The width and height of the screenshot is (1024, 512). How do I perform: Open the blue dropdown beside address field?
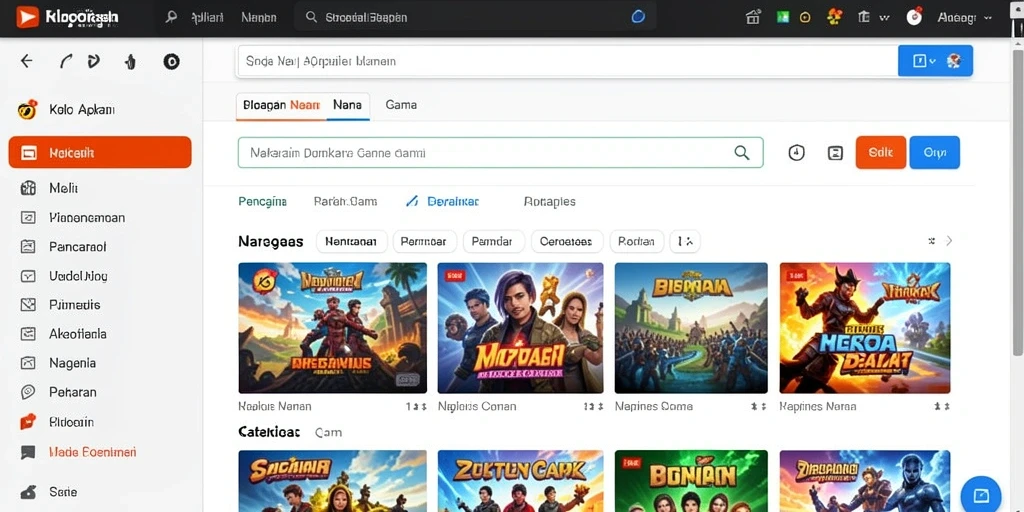tap(923, 61)
